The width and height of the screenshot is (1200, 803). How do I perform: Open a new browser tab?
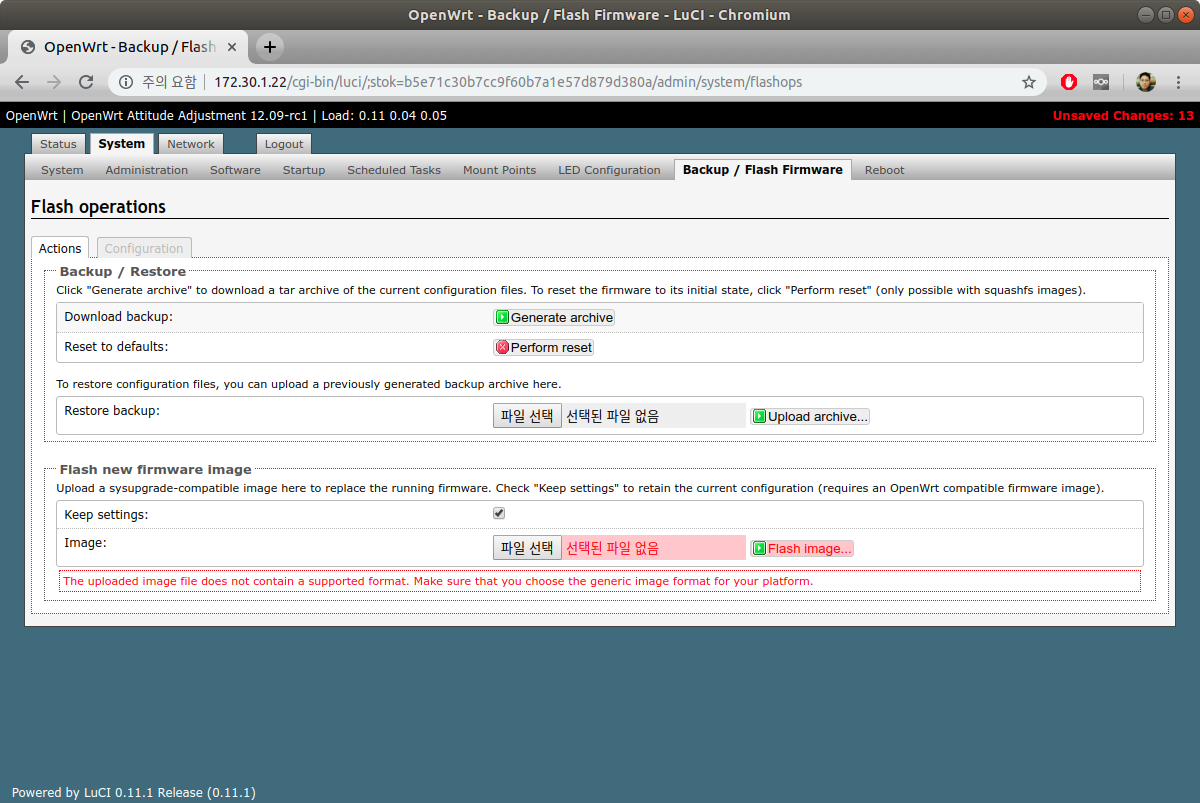269,47
